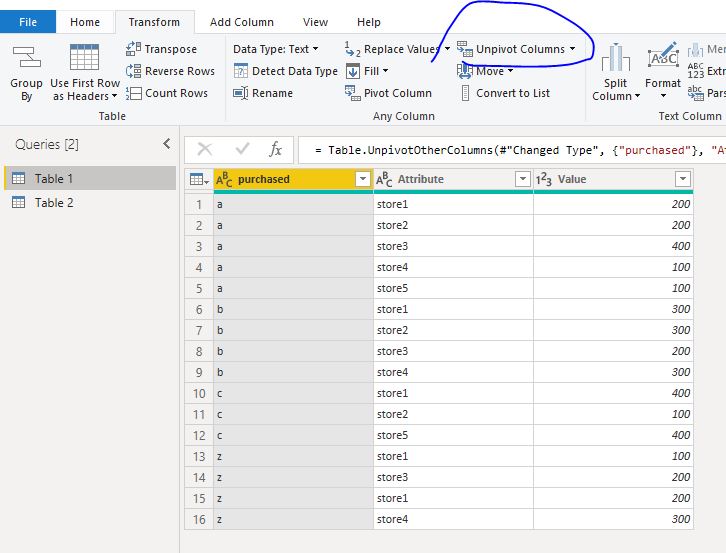Collapse the Queries pane chevron
Viewport: 726px width, 553px height.
click(x=167, y=144)
